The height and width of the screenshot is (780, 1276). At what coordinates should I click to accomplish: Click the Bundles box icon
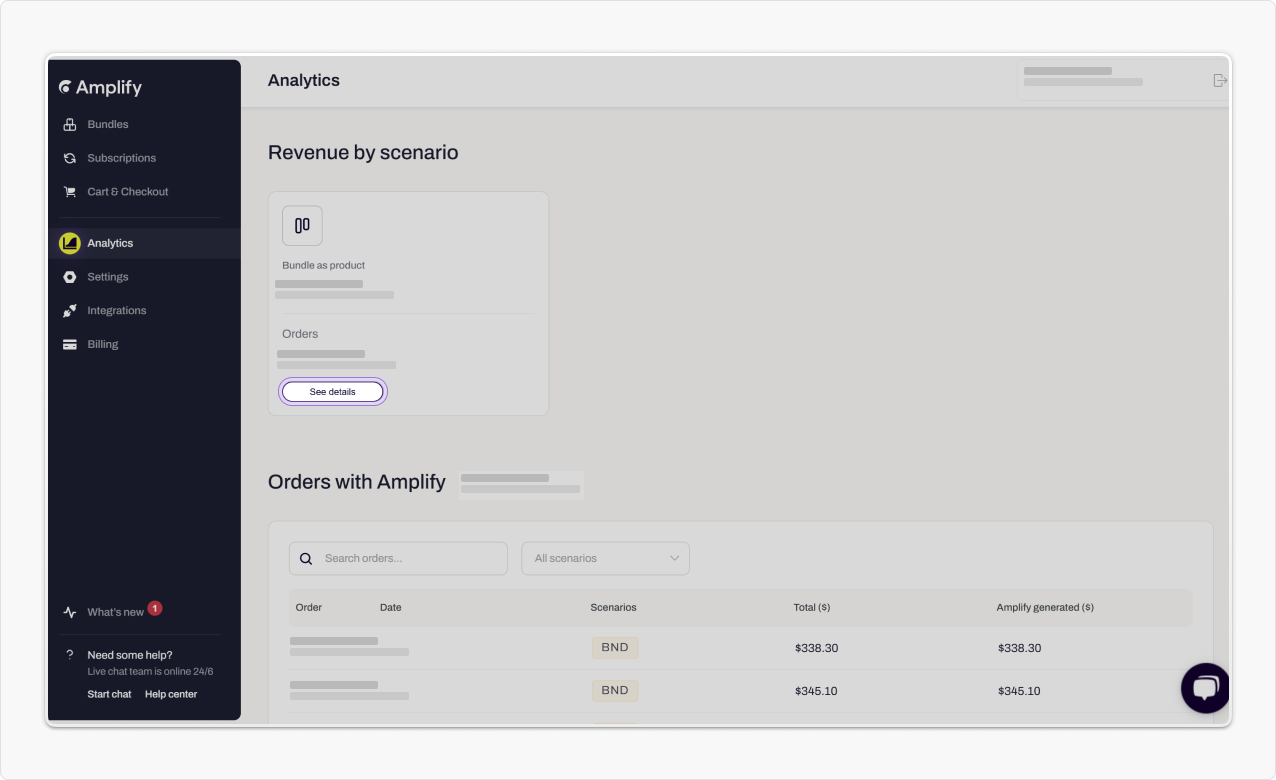pyautogui.click(x=70, y=125)
